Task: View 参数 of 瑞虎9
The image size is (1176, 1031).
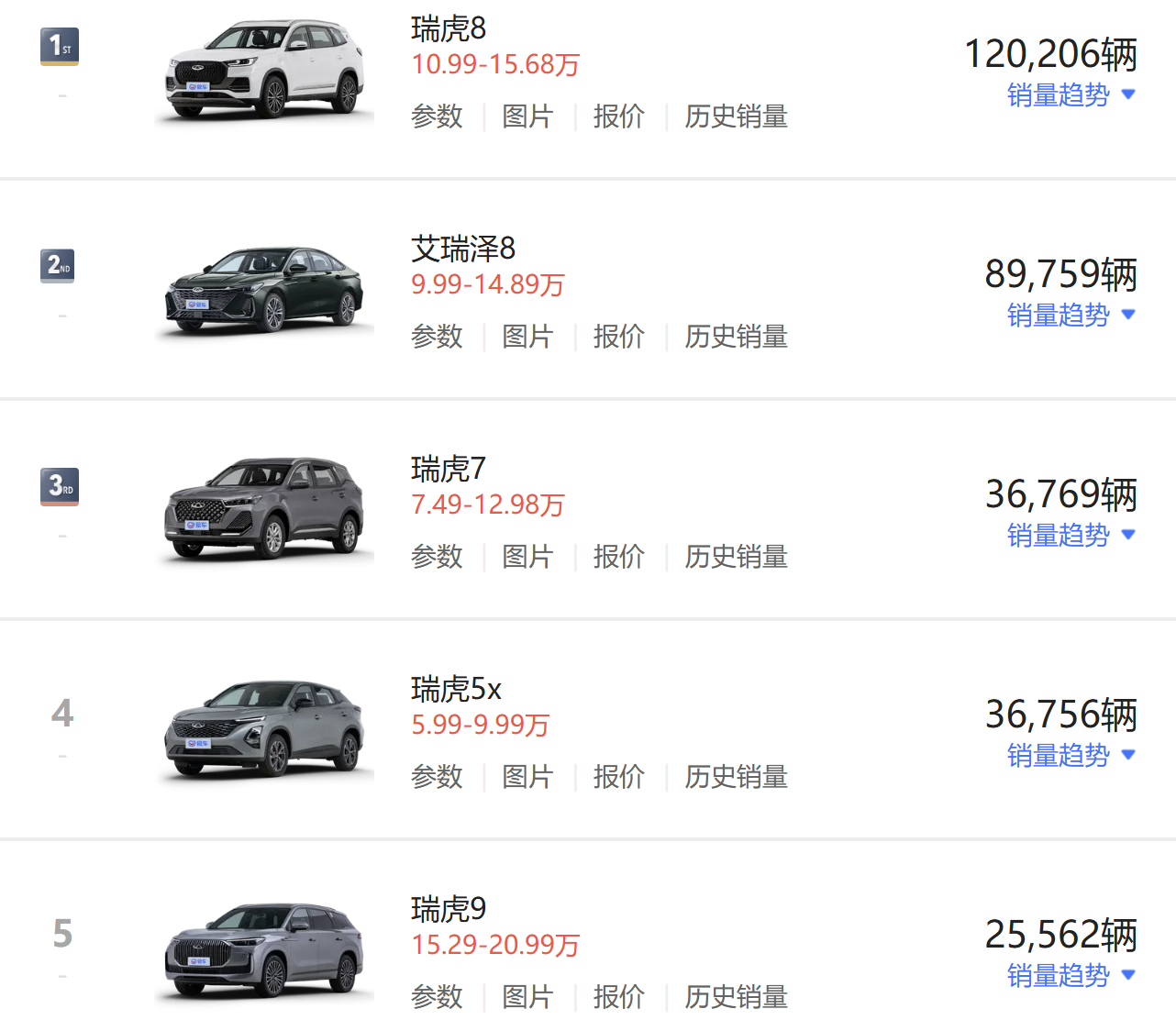Action: click(437, 997)
